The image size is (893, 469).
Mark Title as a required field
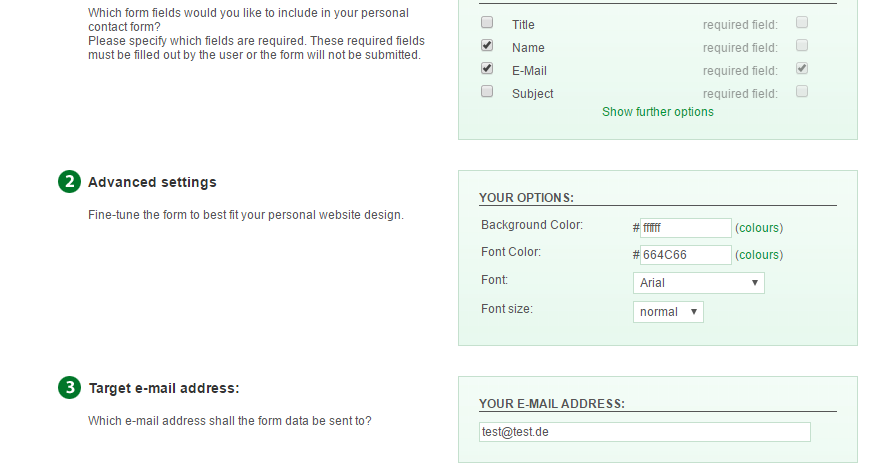coord(802,22)
